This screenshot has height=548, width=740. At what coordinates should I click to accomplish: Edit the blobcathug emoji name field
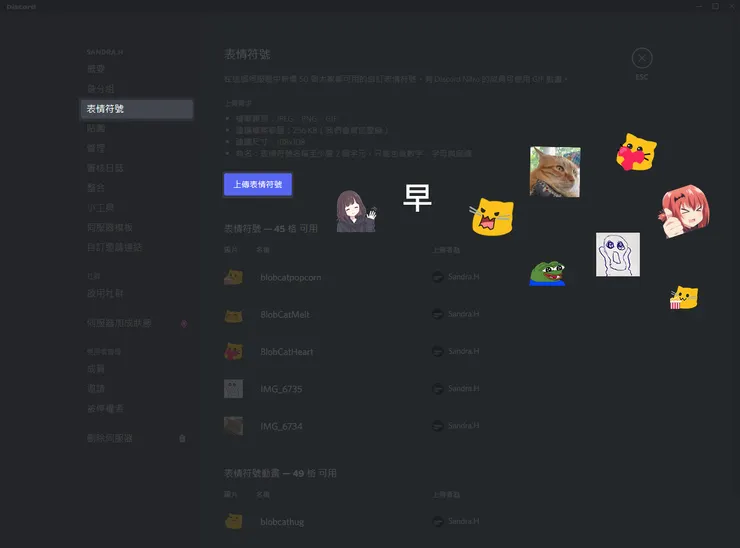282,522
